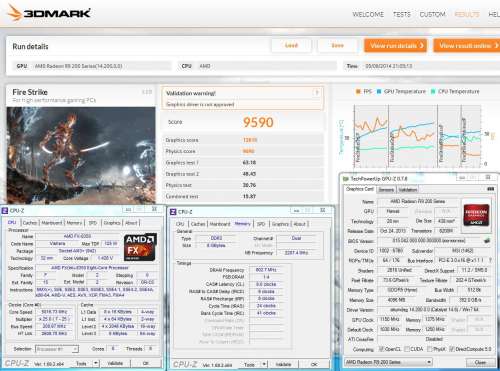This screenshot has width=500, height=371.
Task: Open the WELCOME menu in 3DMark
Action: point(368,14)
